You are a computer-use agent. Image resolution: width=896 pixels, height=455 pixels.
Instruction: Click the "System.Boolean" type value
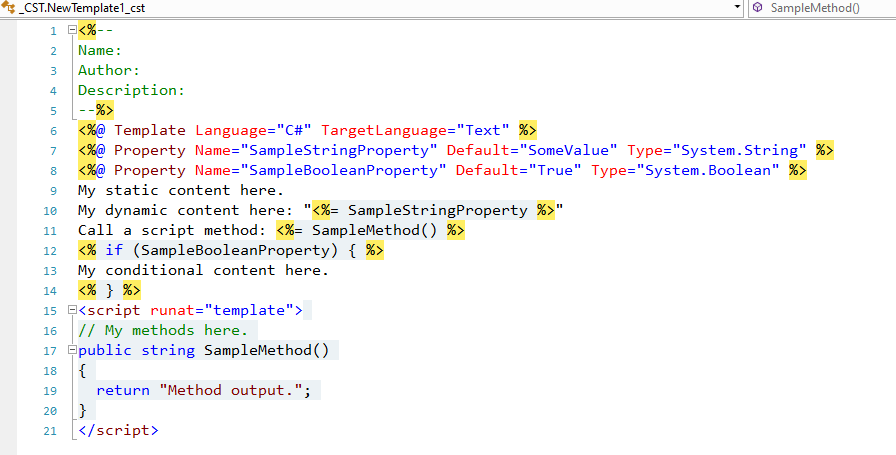(708, 170)
